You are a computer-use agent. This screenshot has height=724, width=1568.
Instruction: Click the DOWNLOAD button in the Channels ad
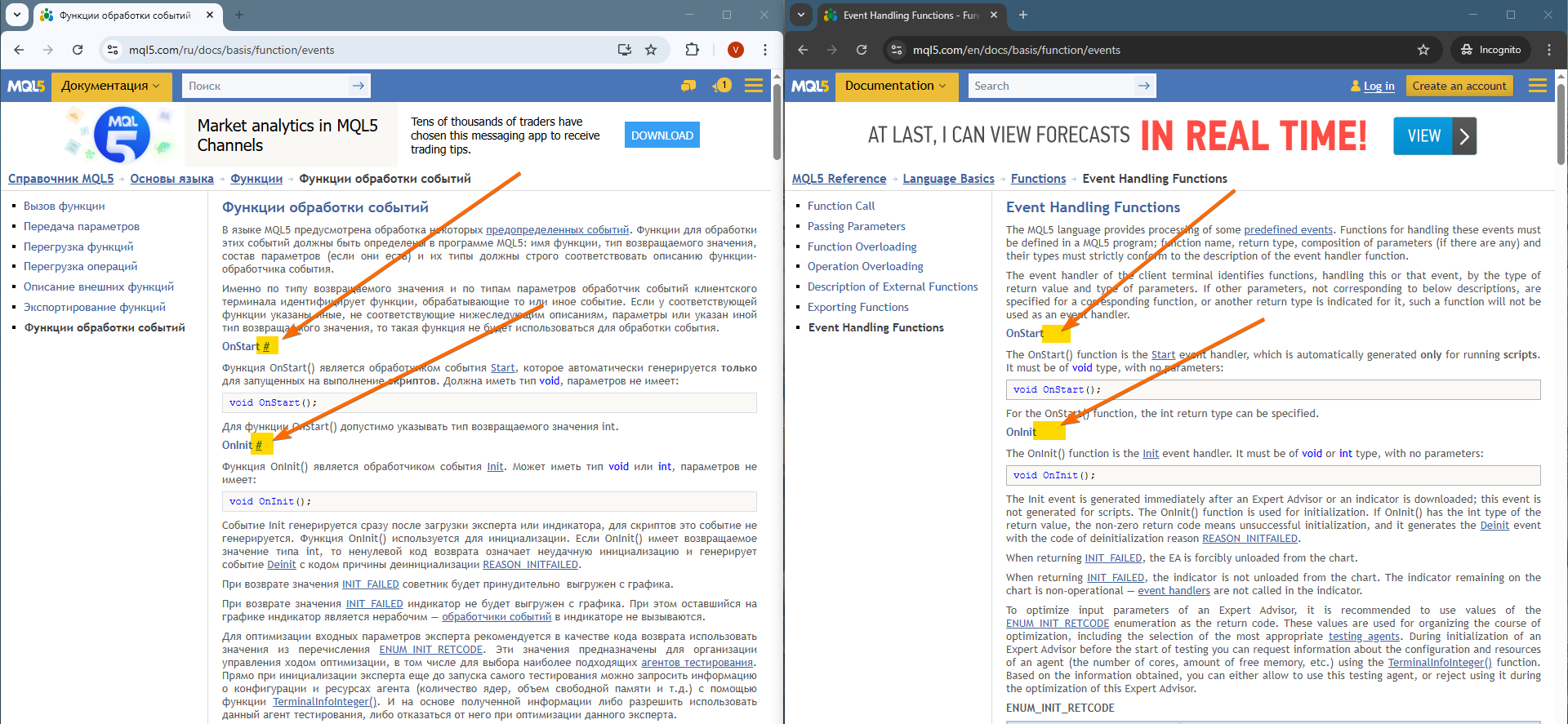tap(662, 135)
